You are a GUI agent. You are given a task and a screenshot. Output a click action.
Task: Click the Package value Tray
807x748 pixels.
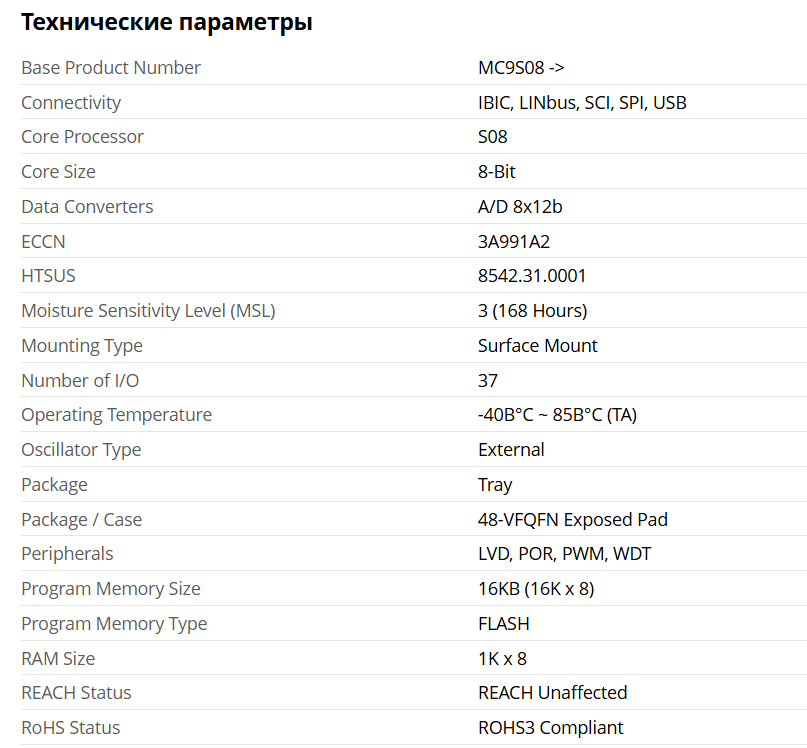click(x=495, y=485)
